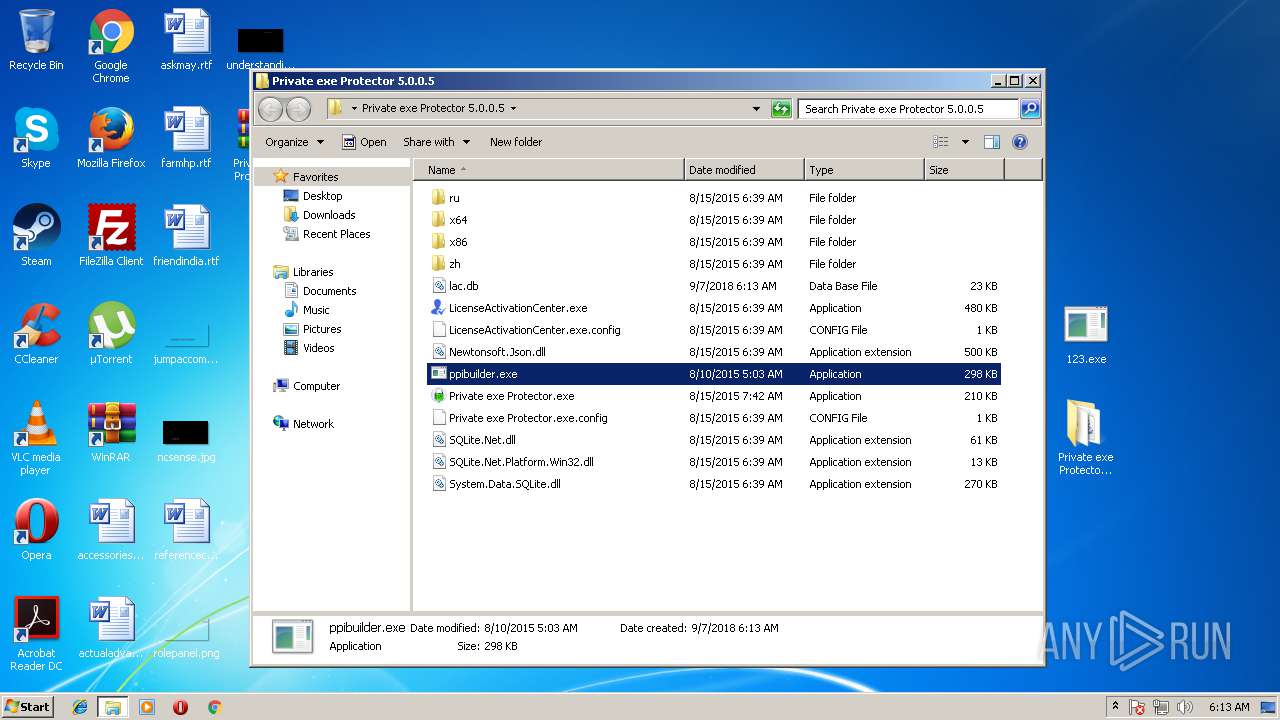
Task: Open WinRAR desktop shortcut
Action: [111, 432]
